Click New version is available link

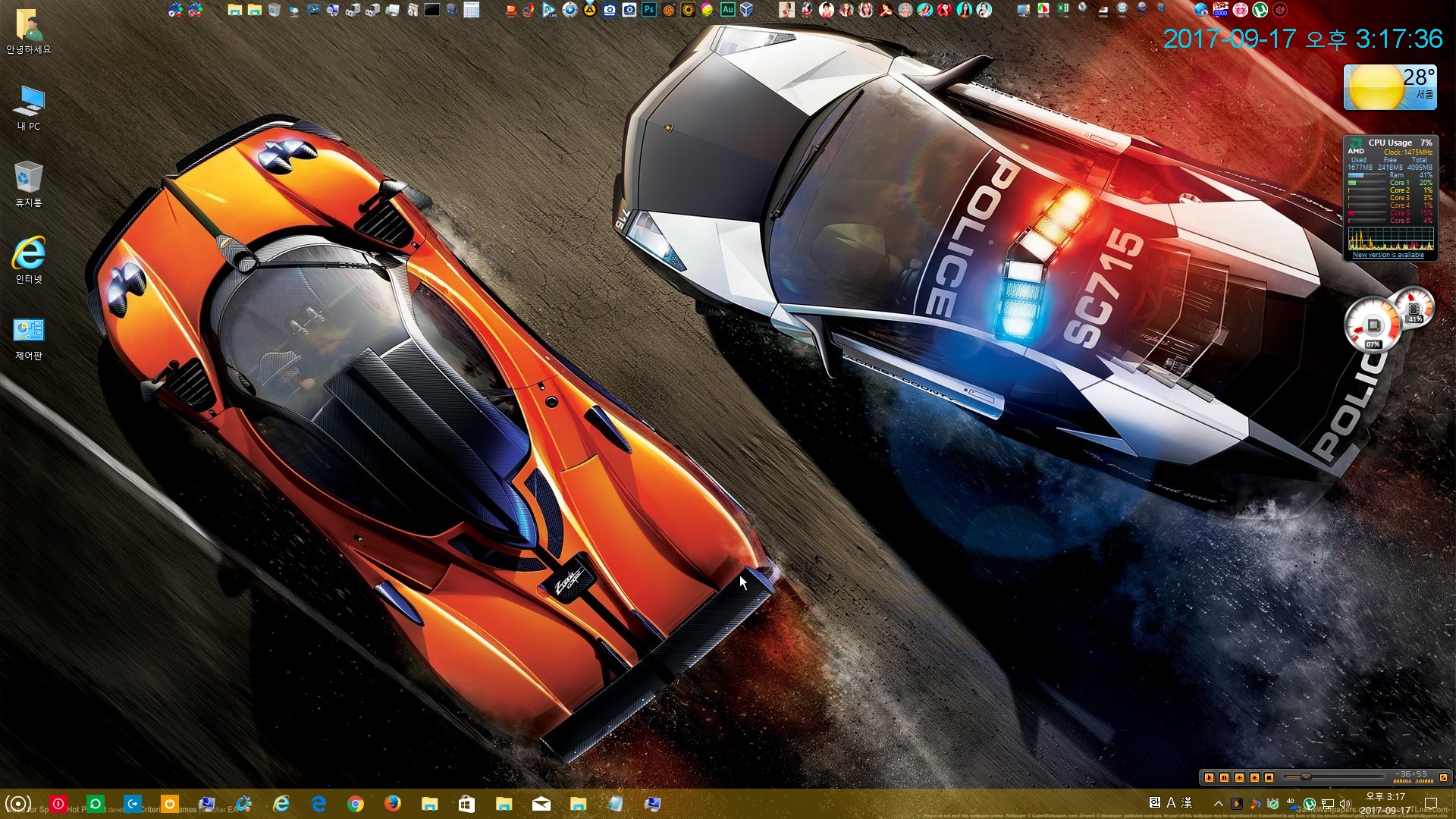[x=1389, y=255]
